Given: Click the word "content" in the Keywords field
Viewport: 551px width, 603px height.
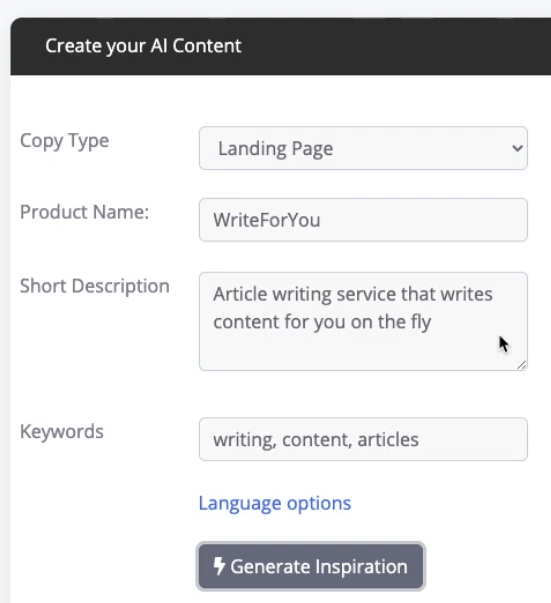Looking at the screenshot, I should [x=316, y=440].
